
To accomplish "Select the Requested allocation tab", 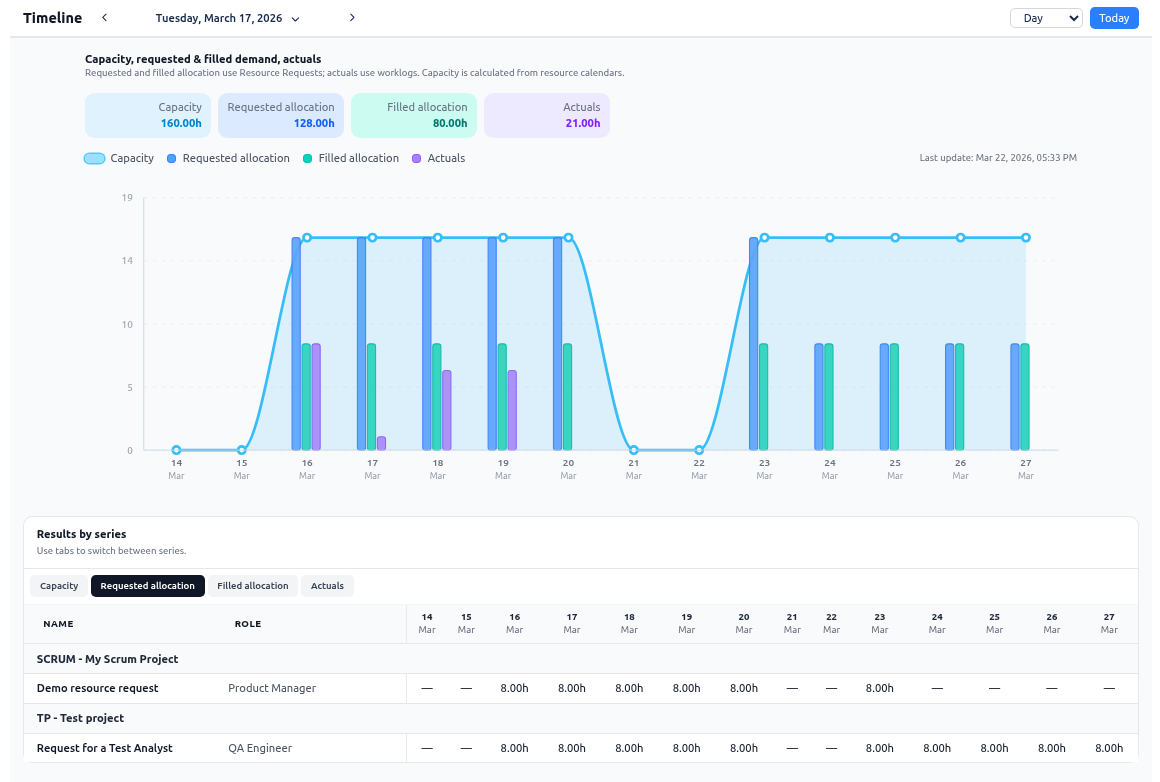I will [x=147, y=586].
